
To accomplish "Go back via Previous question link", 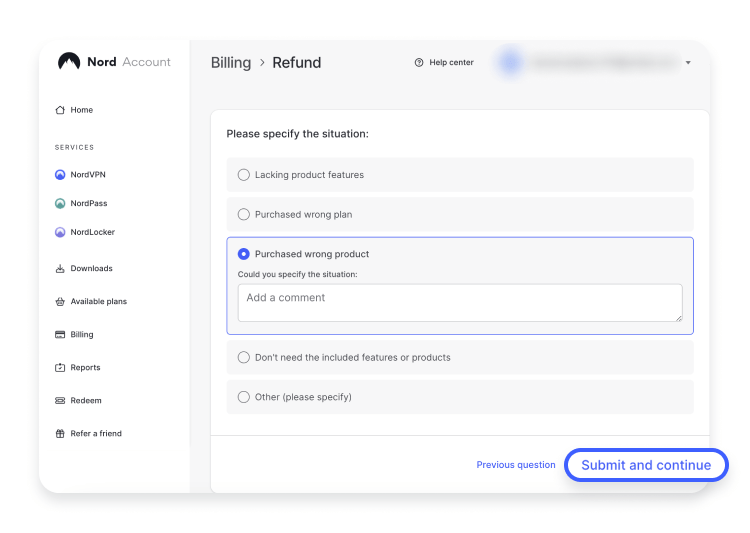I will point(516,465).
